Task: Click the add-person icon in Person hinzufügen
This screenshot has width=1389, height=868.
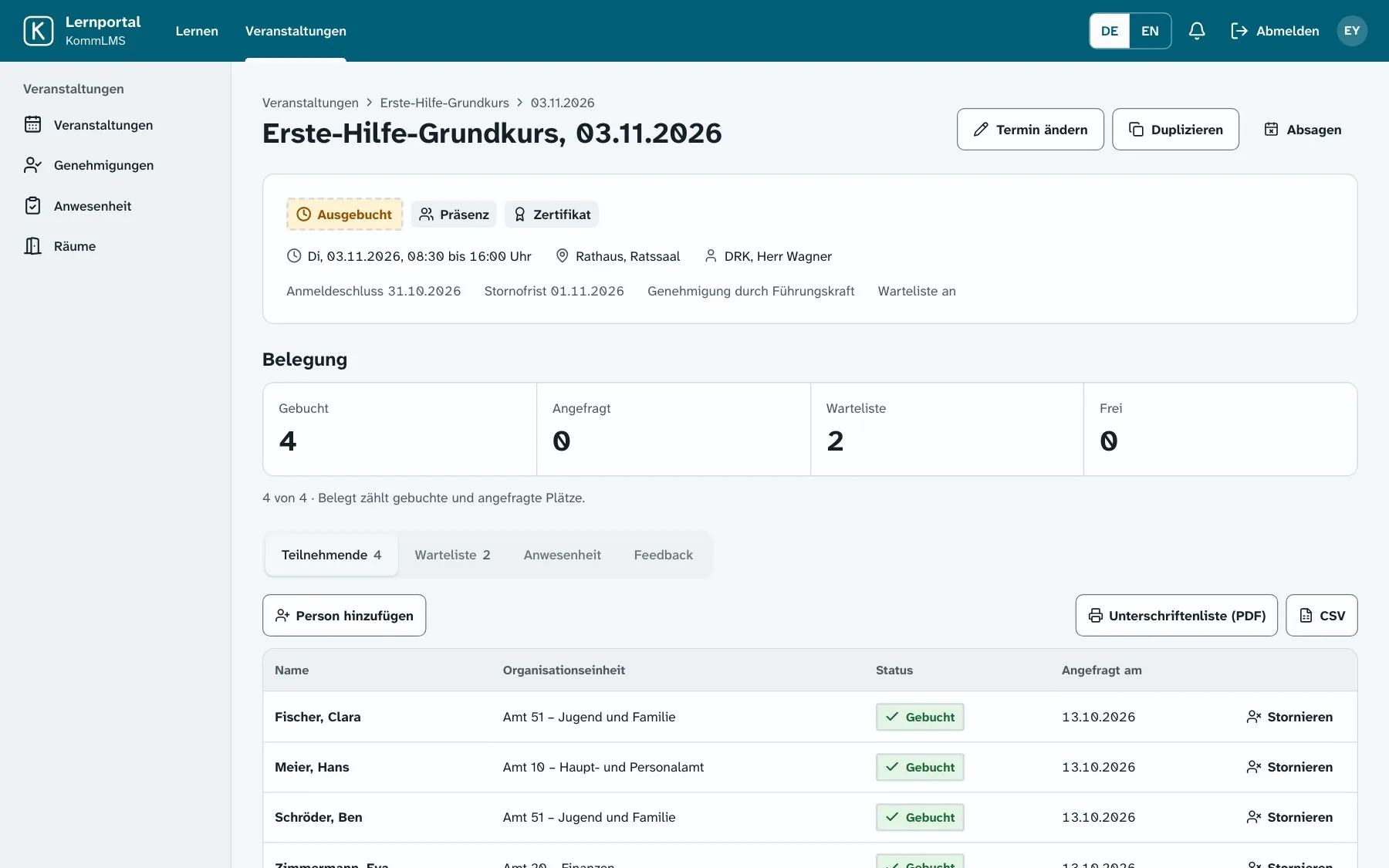Action: (x=282, y=616)
